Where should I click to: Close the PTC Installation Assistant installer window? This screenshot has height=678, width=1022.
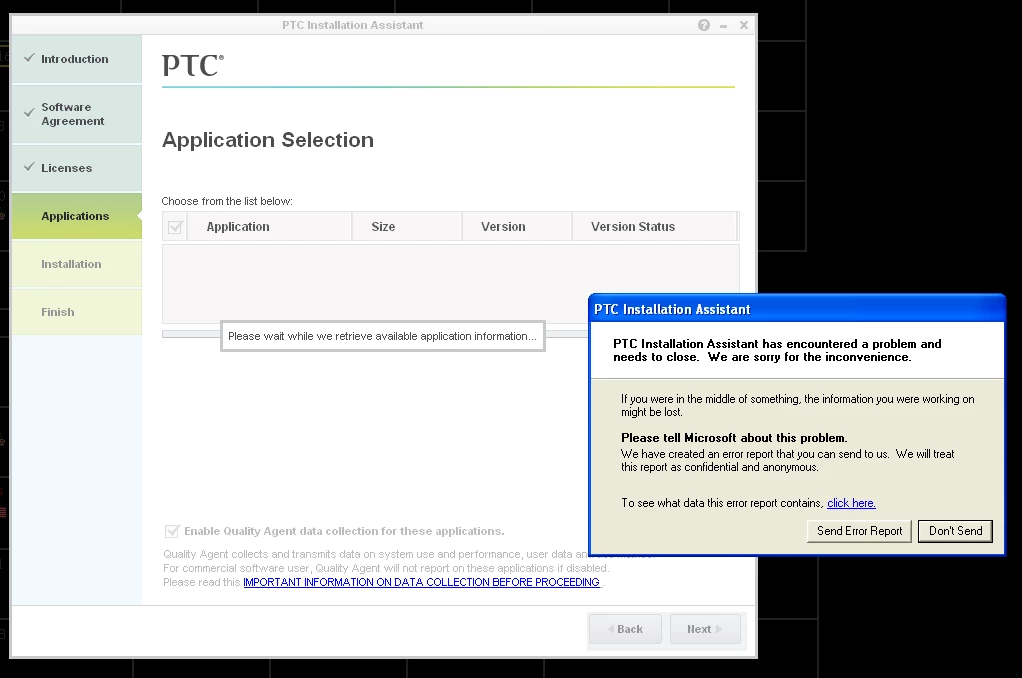[x=744, y=25]
